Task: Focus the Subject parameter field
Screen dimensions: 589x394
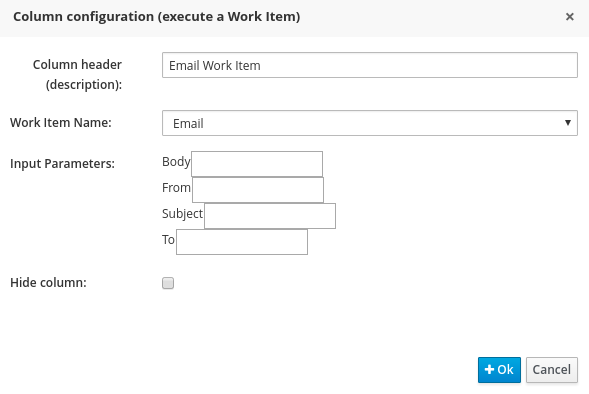Action: coord(270,216)
